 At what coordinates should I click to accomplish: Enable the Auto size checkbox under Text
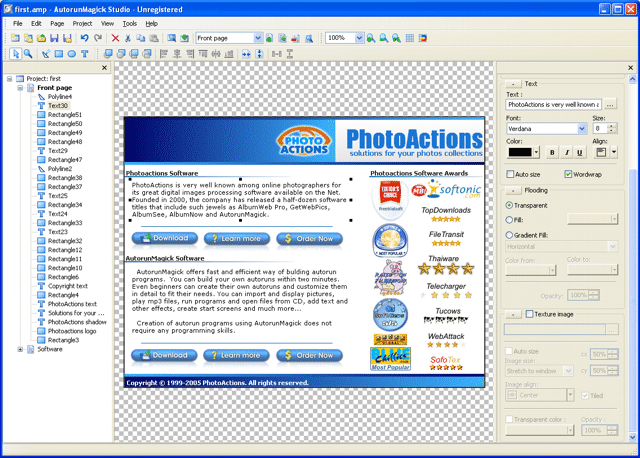[510, 174]
